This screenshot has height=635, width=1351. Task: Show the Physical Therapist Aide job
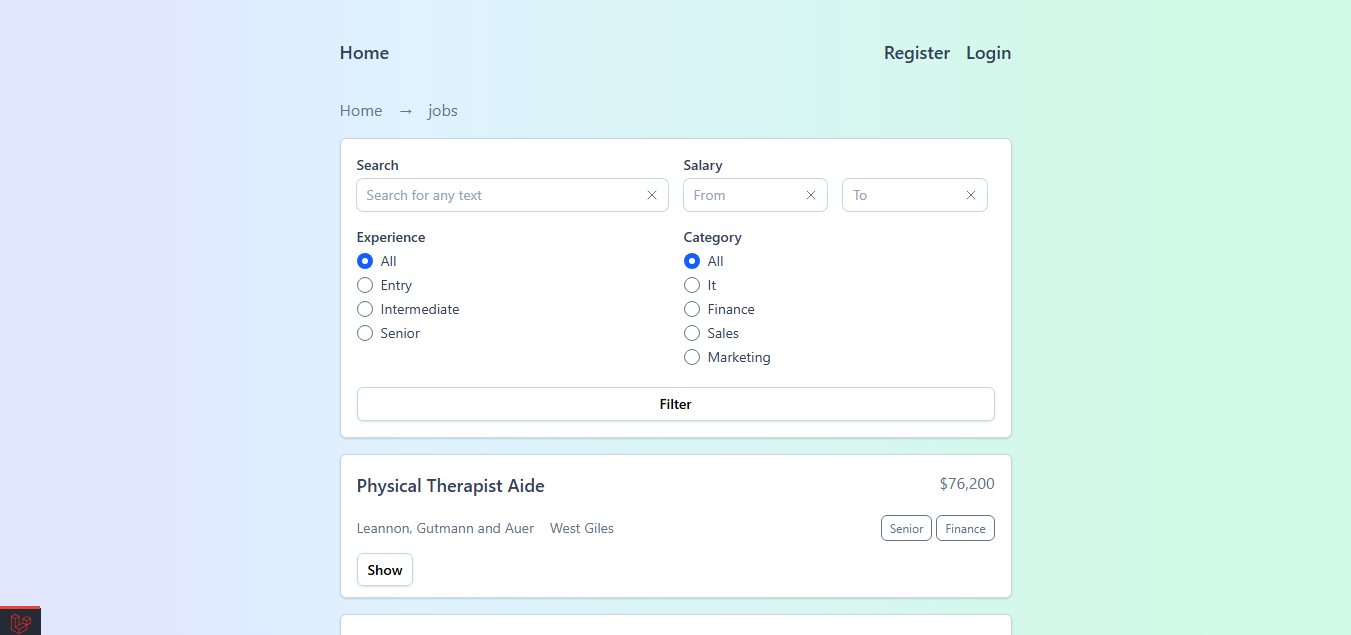tap(384, 569)
